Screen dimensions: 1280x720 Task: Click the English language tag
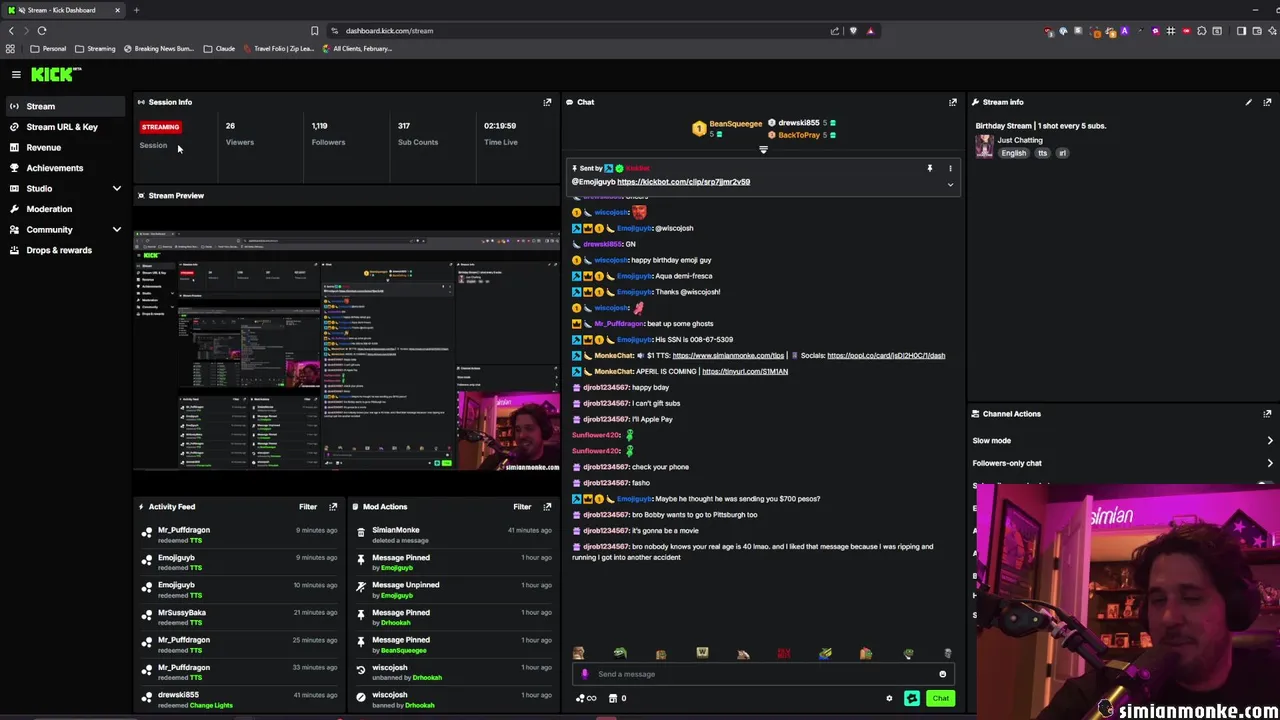(x=1013, y=153)
